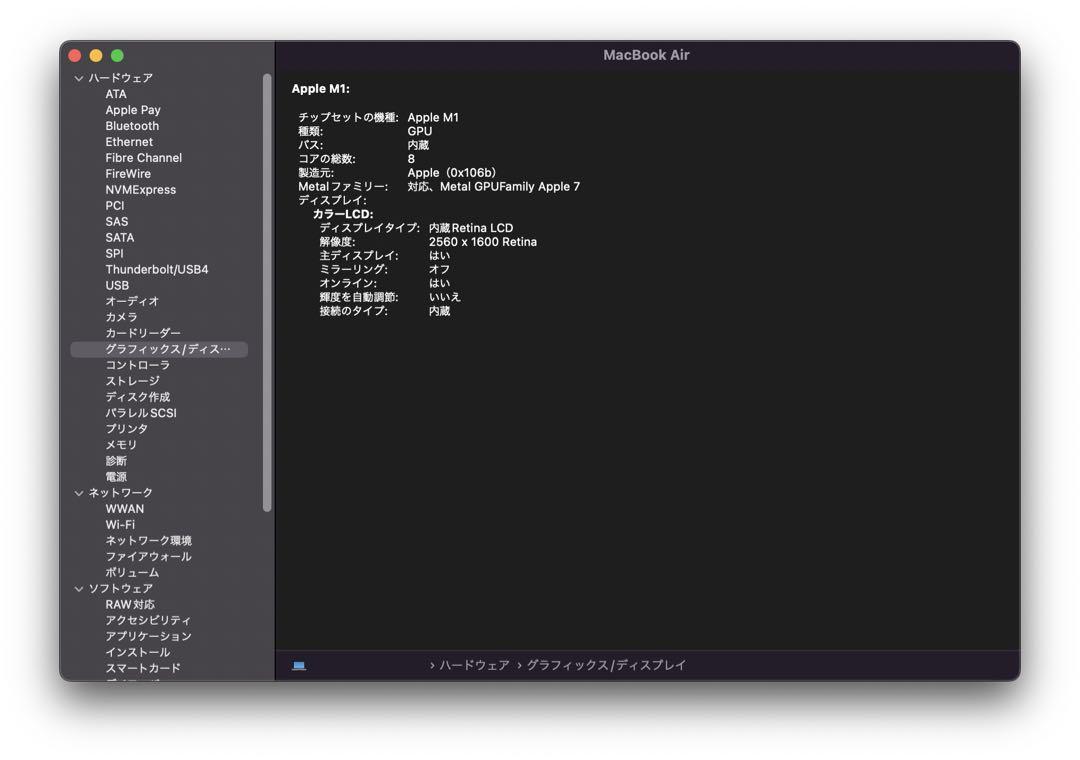Open Wi-Fi network information

[120, 525]
